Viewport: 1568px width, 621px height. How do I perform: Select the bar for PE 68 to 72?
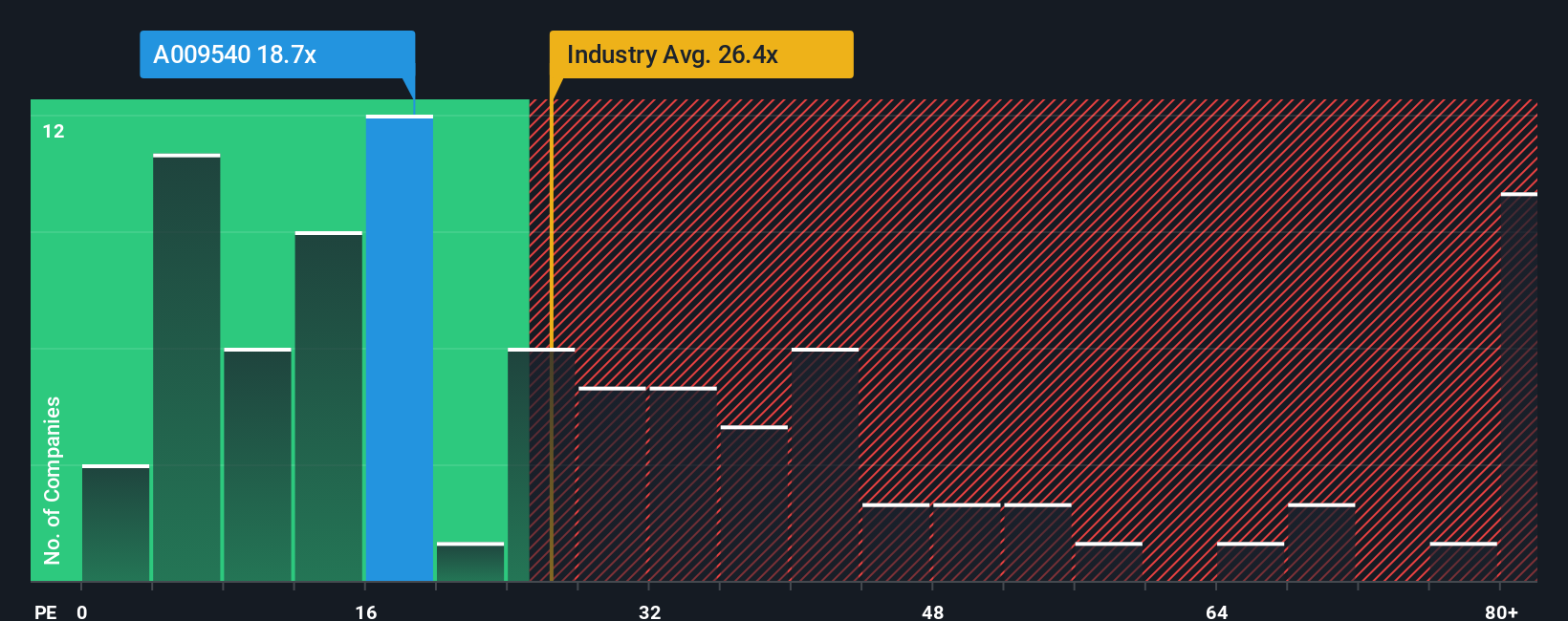pyautogui.click(x=1321, y=542)
